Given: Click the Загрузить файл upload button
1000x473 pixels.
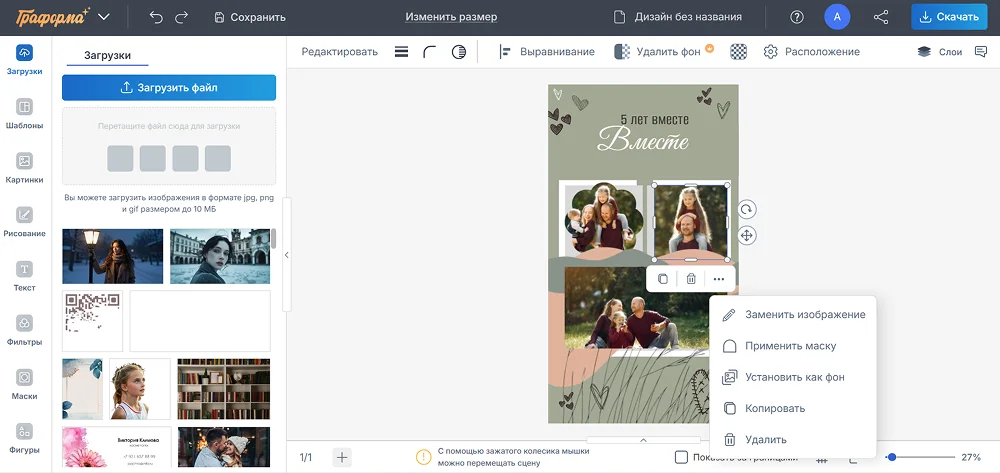Looking at the screenshot, I should [169, 87].
